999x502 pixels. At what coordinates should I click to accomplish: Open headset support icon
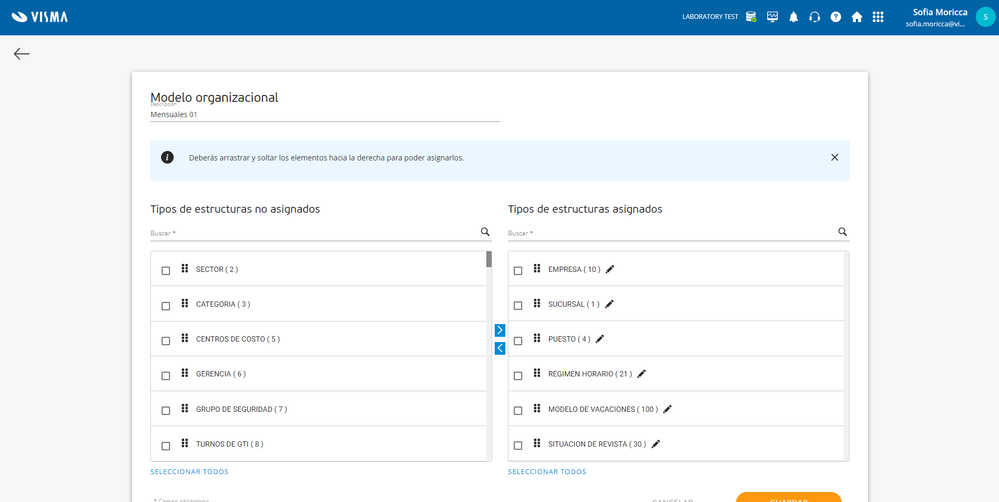pyautogui.click(x=815, y=17)
